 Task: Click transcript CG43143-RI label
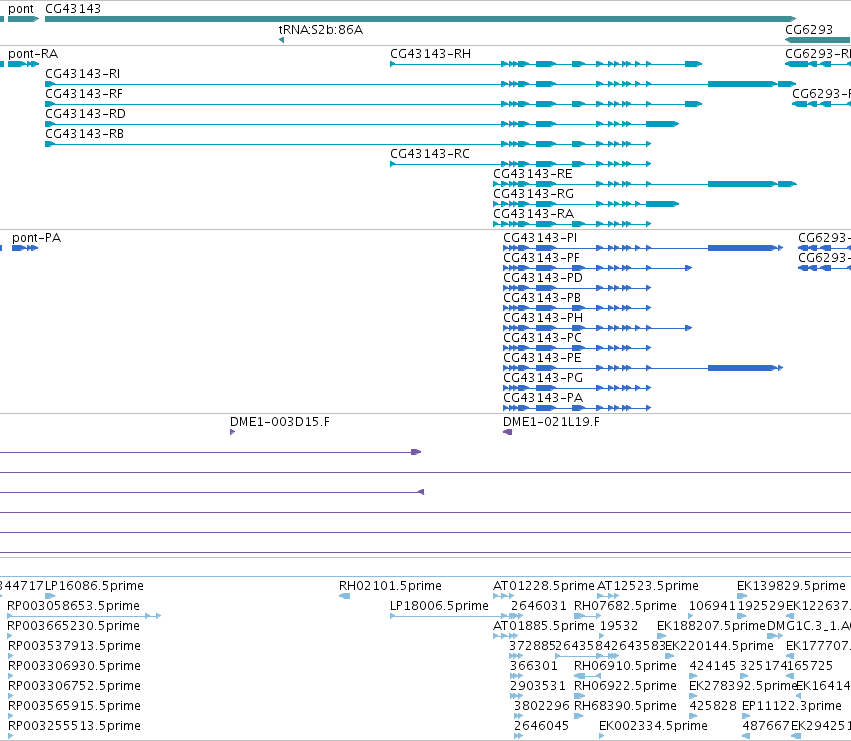pyautogui.click(x=82, y=74)
